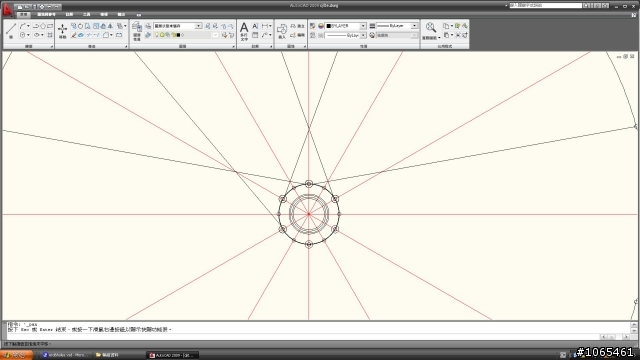Click the Windows Start button
640x360 pixels.
(x=16, y=355)
